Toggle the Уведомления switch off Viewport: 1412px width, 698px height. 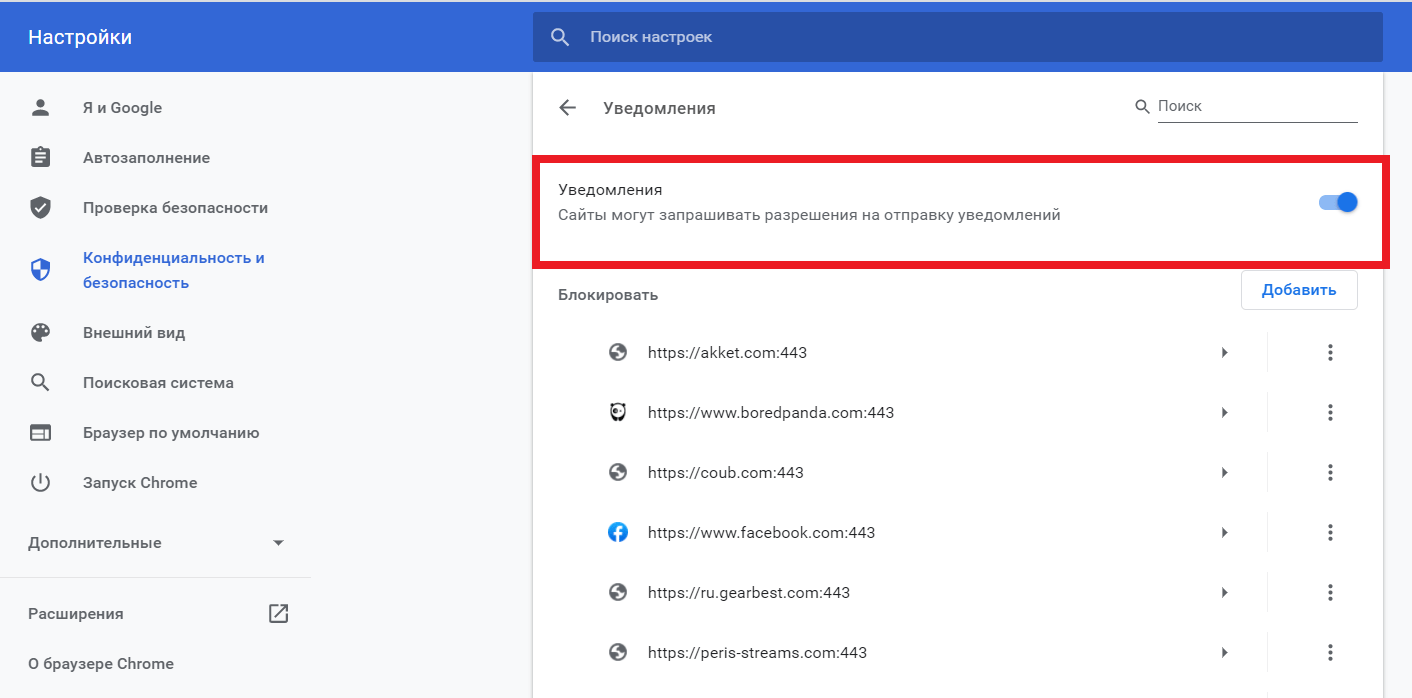[1338, 202]
